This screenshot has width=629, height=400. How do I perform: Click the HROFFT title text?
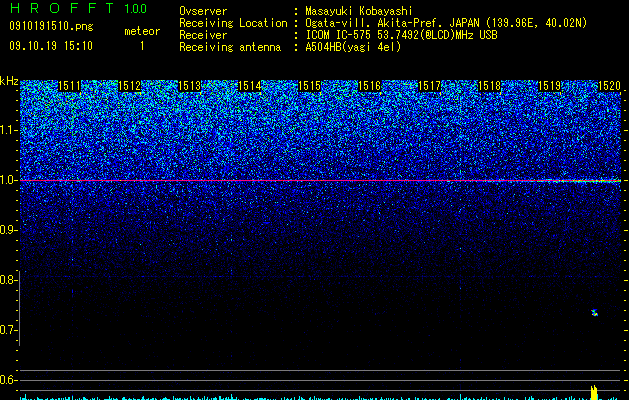pos(62,8)
